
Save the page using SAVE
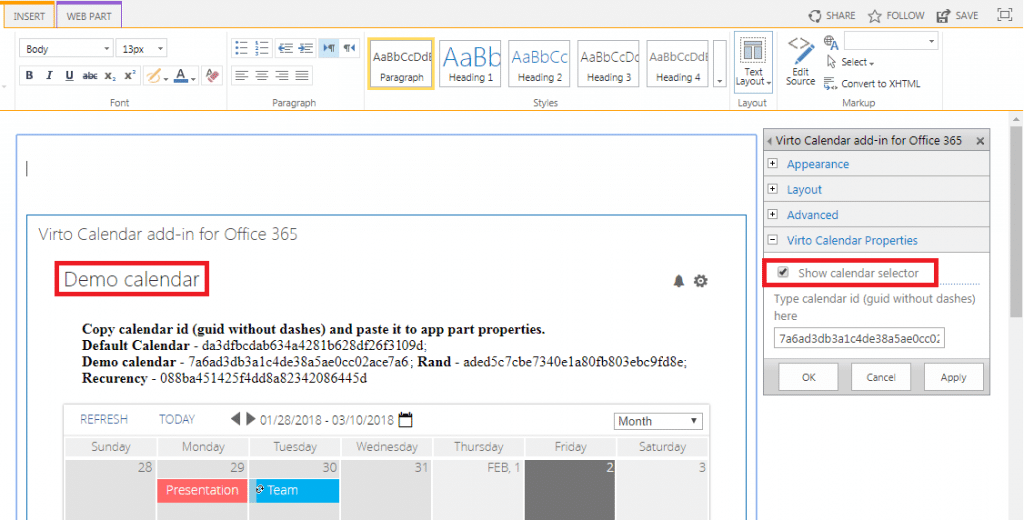(957, 15)
